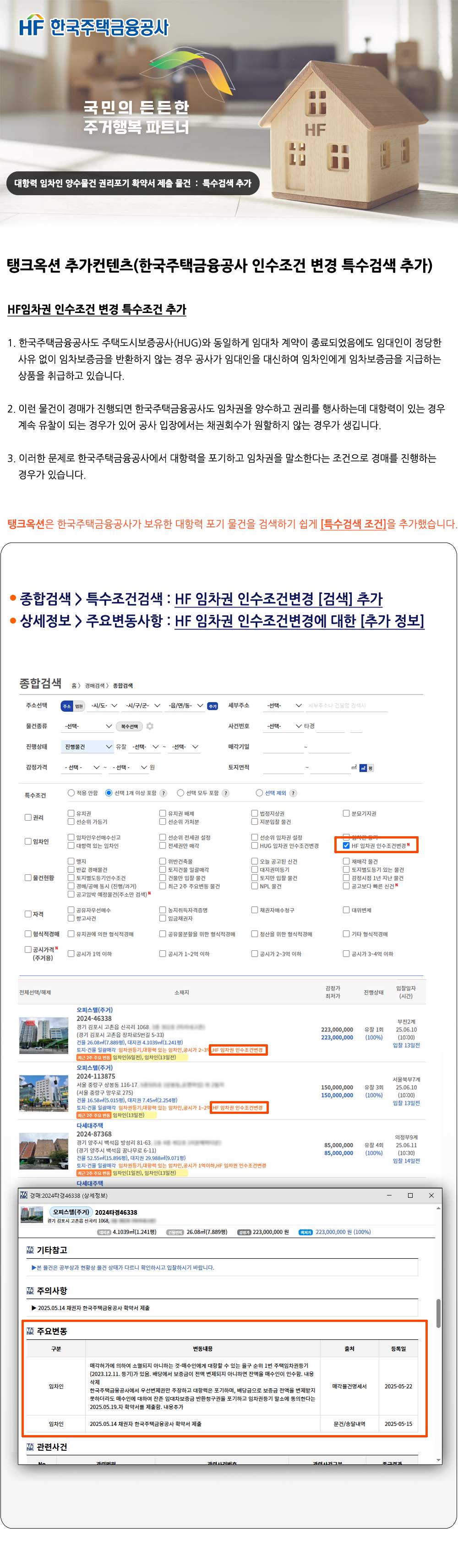458x1568 pixels.
Task: Maximize the 상세정보 detail window
Action: pos(410,1195)
